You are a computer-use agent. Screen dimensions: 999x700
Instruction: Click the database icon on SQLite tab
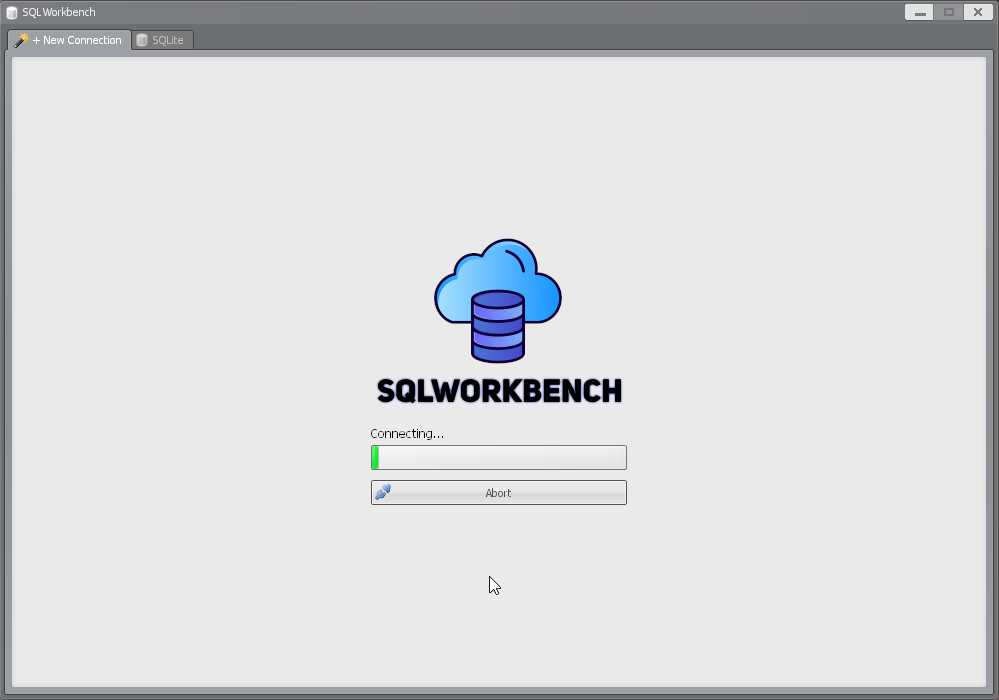(142, 40)
